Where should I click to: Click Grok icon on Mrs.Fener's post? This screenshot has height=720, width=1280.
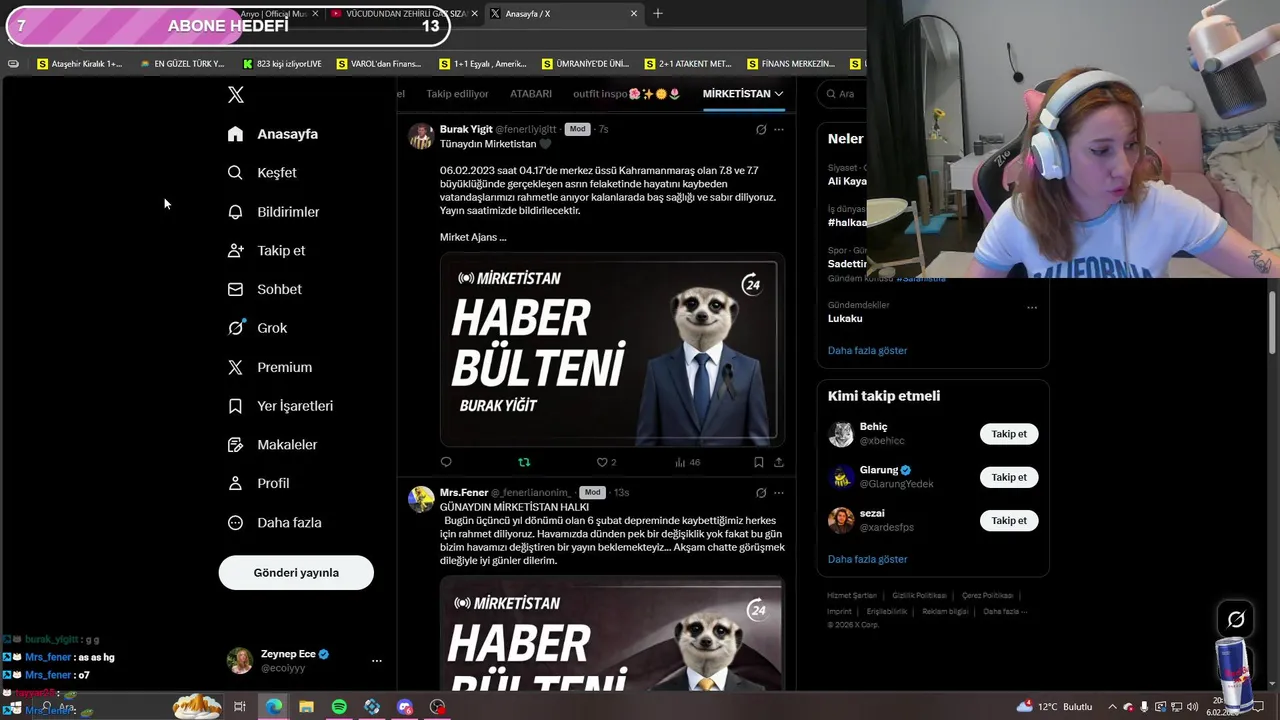761,493
